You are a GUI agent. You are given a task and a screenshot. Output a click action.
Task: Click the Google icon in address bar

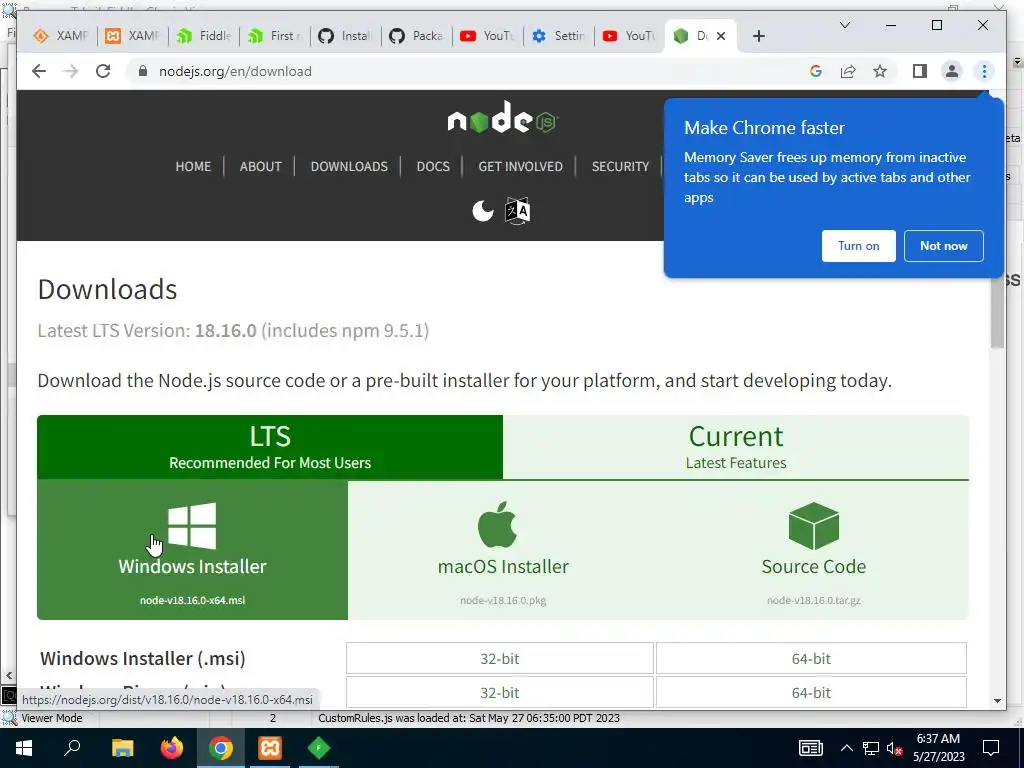[816, 71]
